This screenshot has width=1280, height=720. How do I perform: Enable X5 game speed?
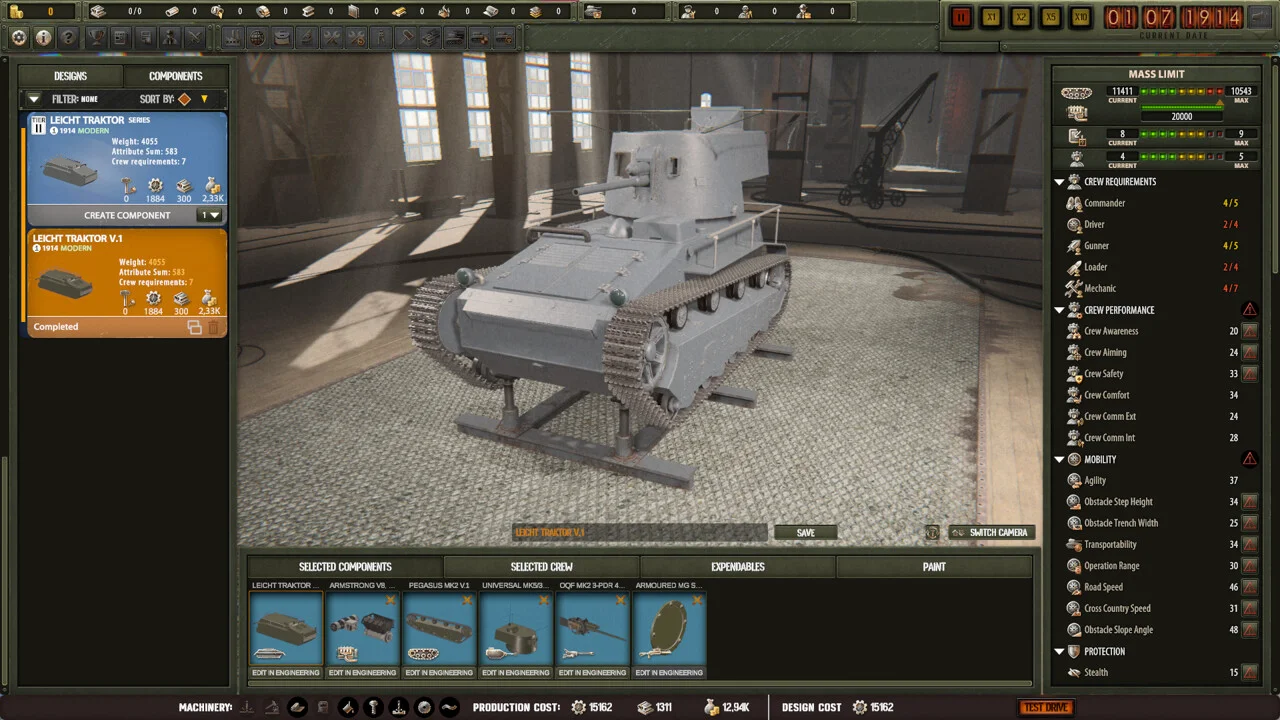click(1051, 17)
